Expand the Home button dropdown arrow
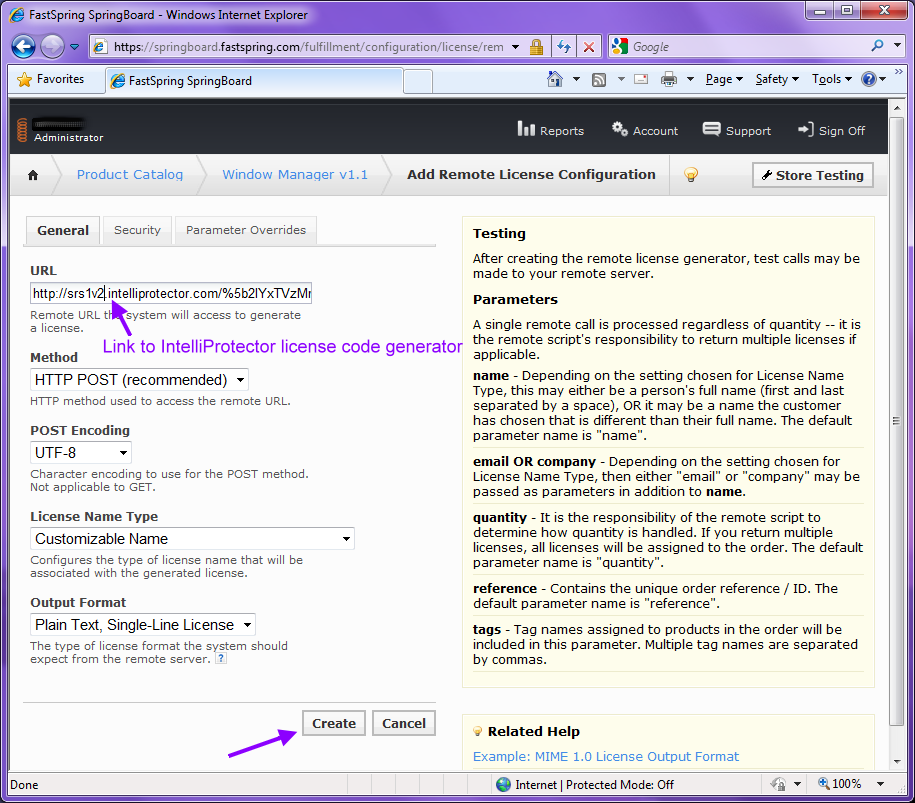 pyautogui.click(x=577, y=79)
